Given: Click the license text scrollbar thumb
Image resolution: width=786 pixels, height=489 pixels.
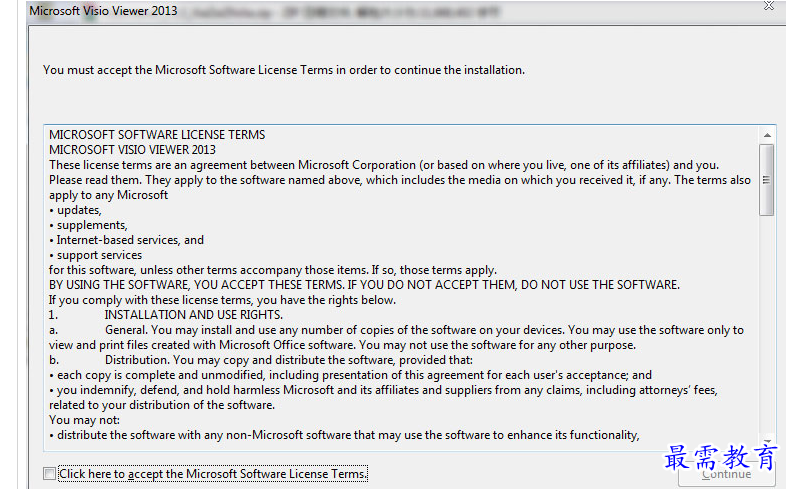Looking at the screenshot, I should pyautogui.click(x=766, y=180).
